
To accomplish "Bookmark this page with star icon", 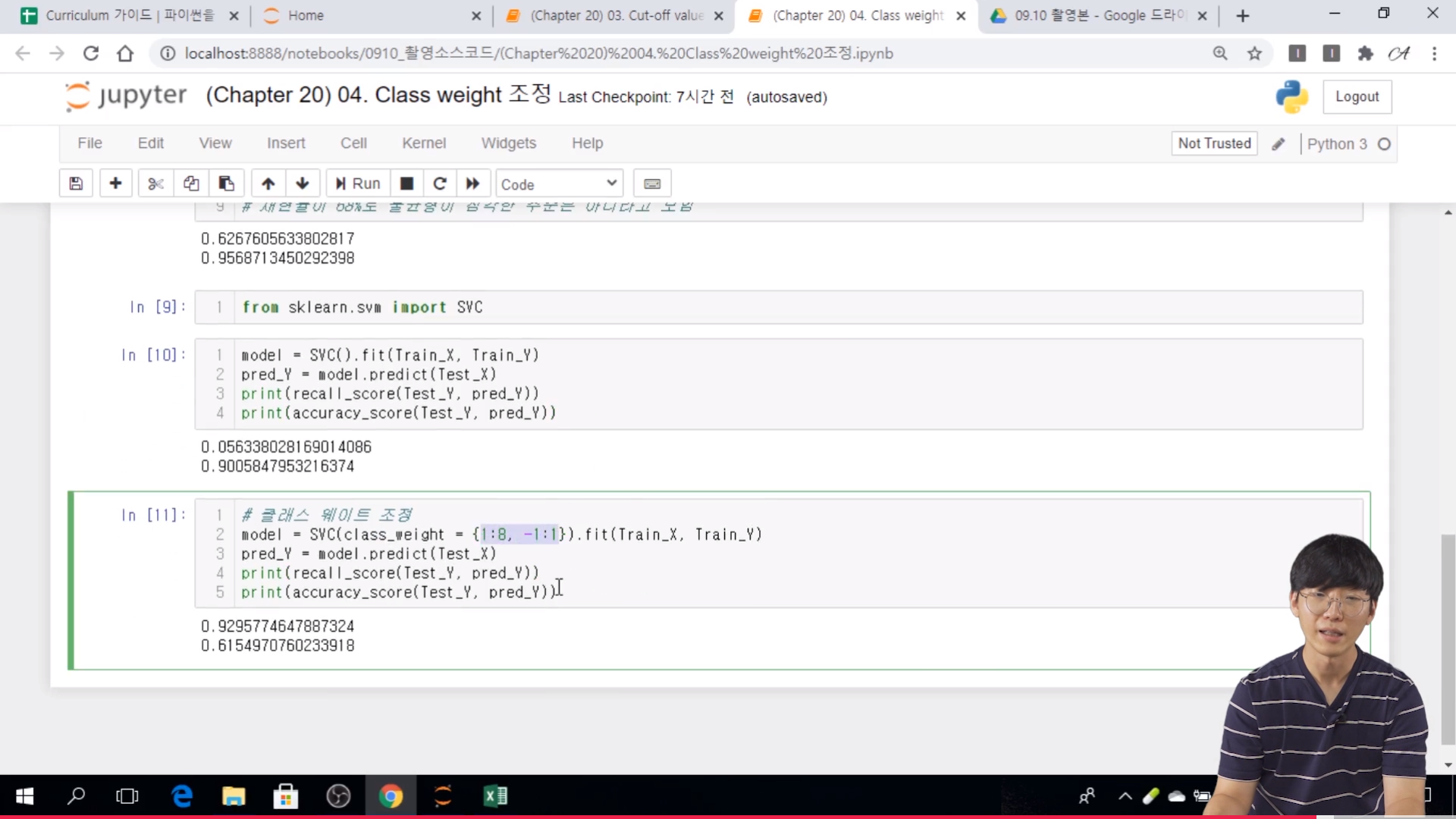I will pos(1255,53).
